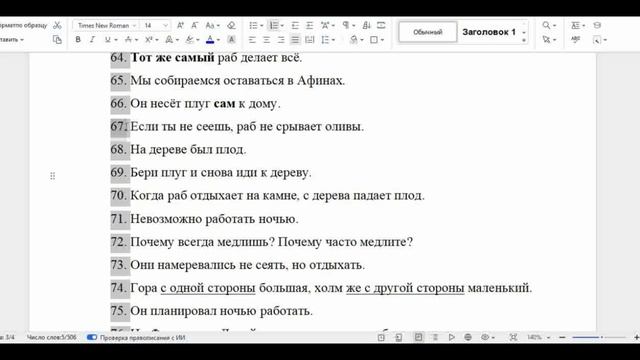
Task: Toggle justified alignment
Action: 295,40
